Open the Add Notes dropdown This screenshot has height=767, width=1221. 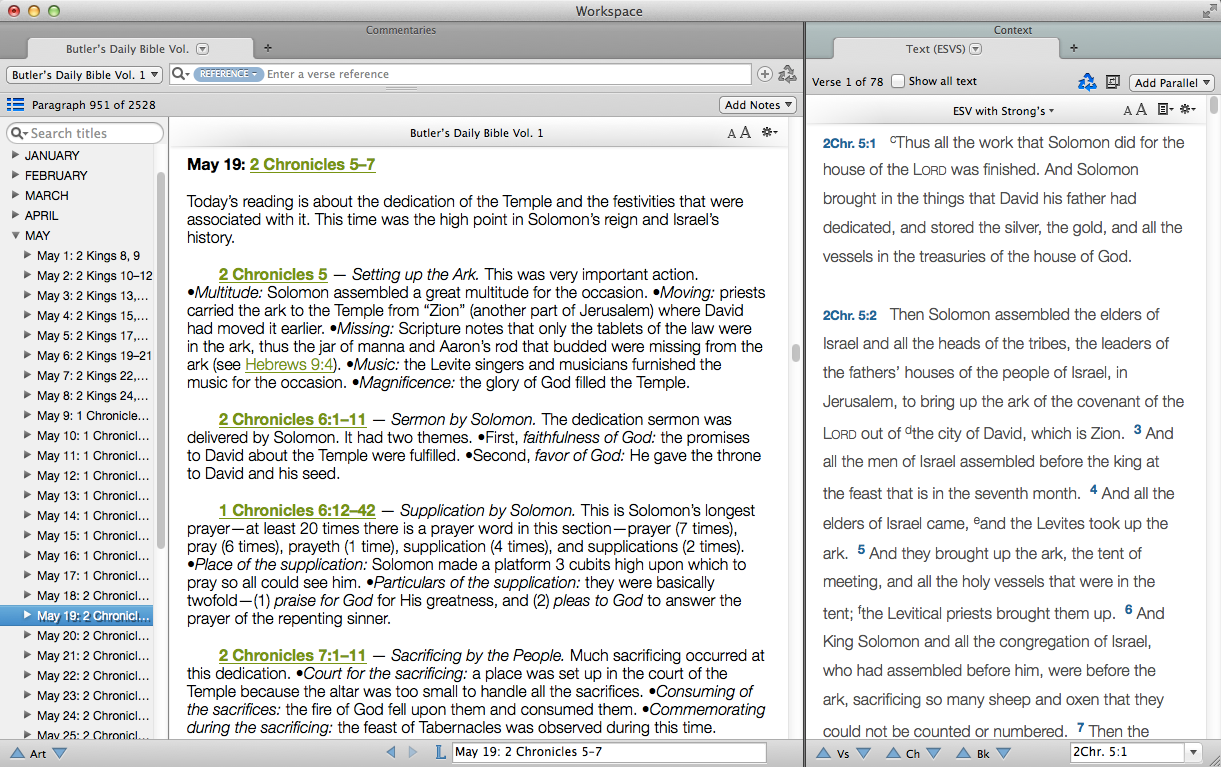758,105
